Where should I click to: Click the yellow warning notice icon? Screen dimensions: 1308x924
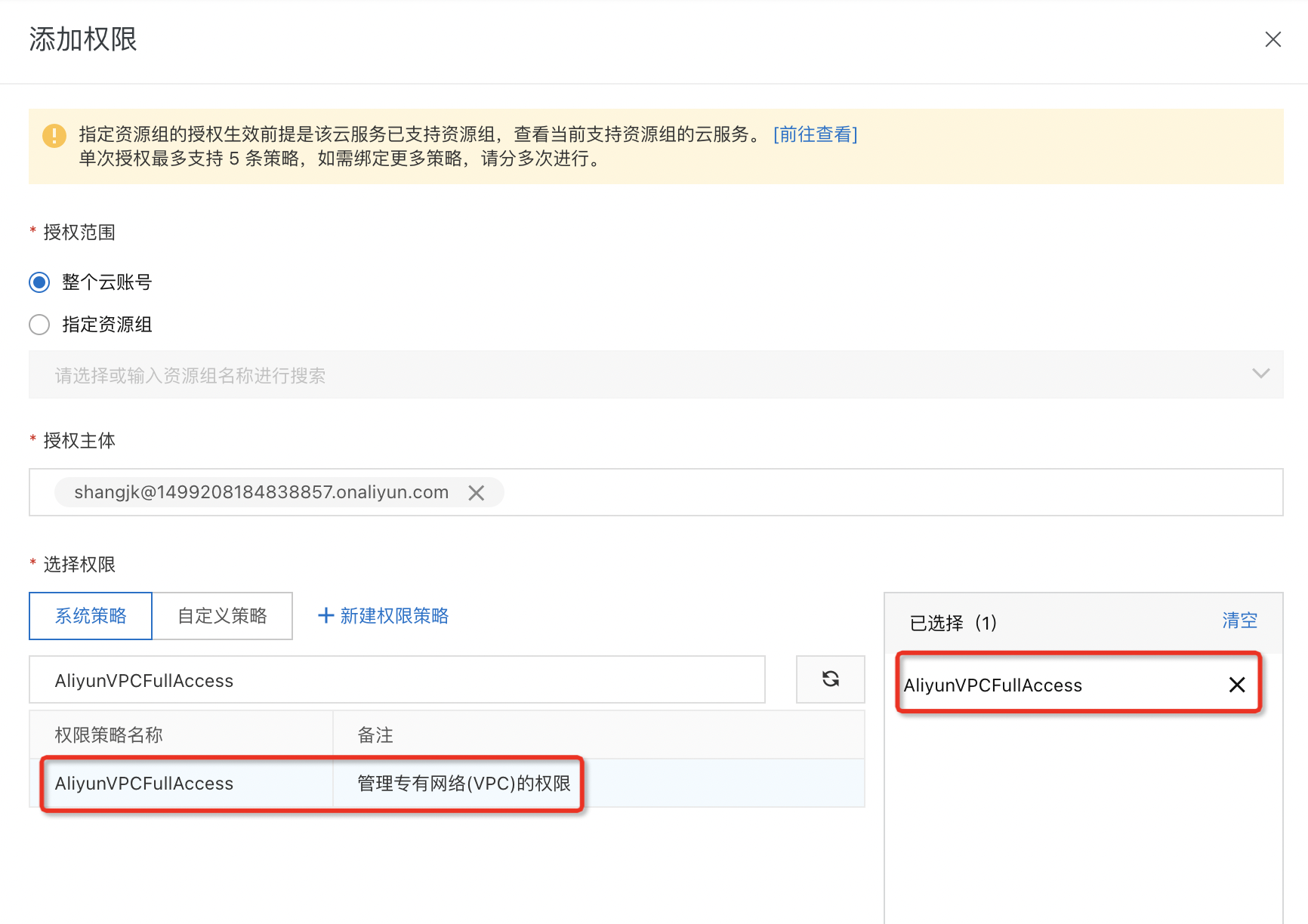click(x=54, y=136)
